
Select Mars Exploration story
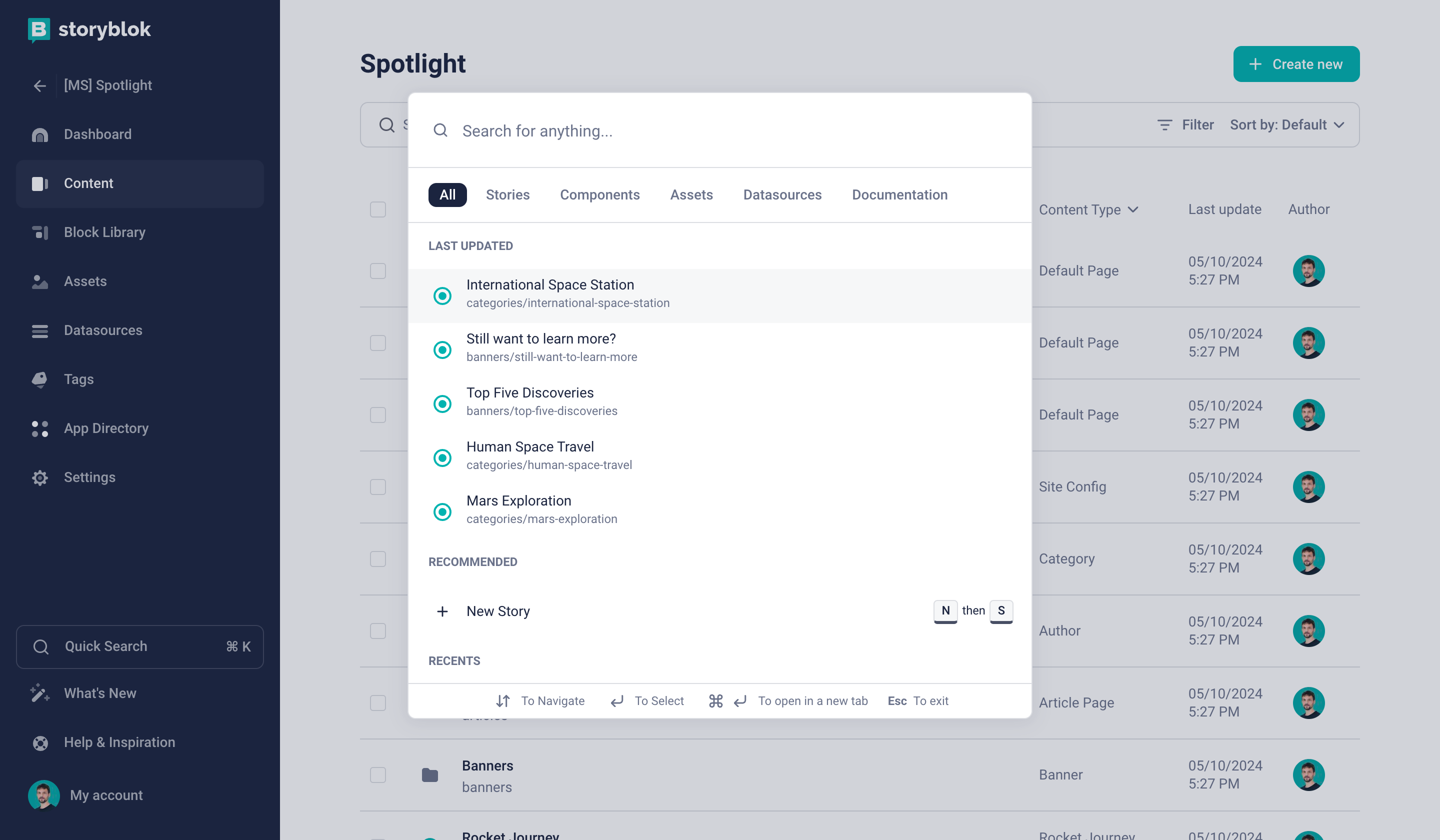(519, 508)
